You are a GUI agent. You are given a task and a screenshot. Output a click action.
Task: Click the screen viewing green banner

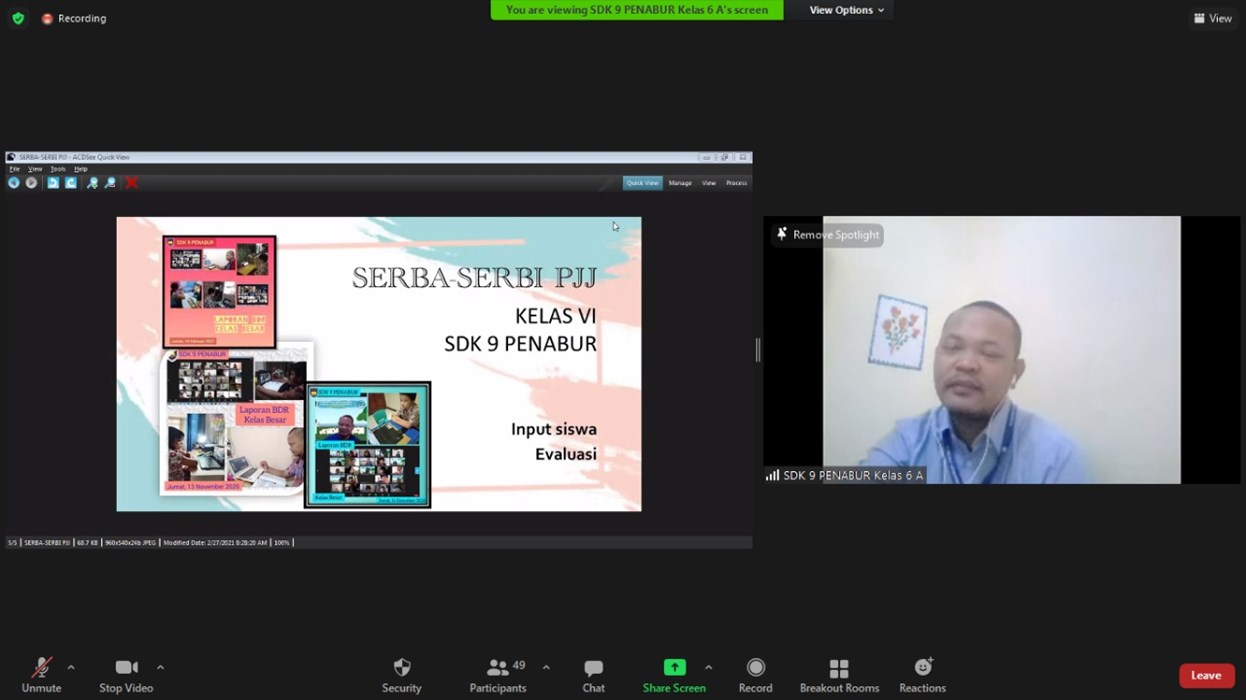click(637, 10)
